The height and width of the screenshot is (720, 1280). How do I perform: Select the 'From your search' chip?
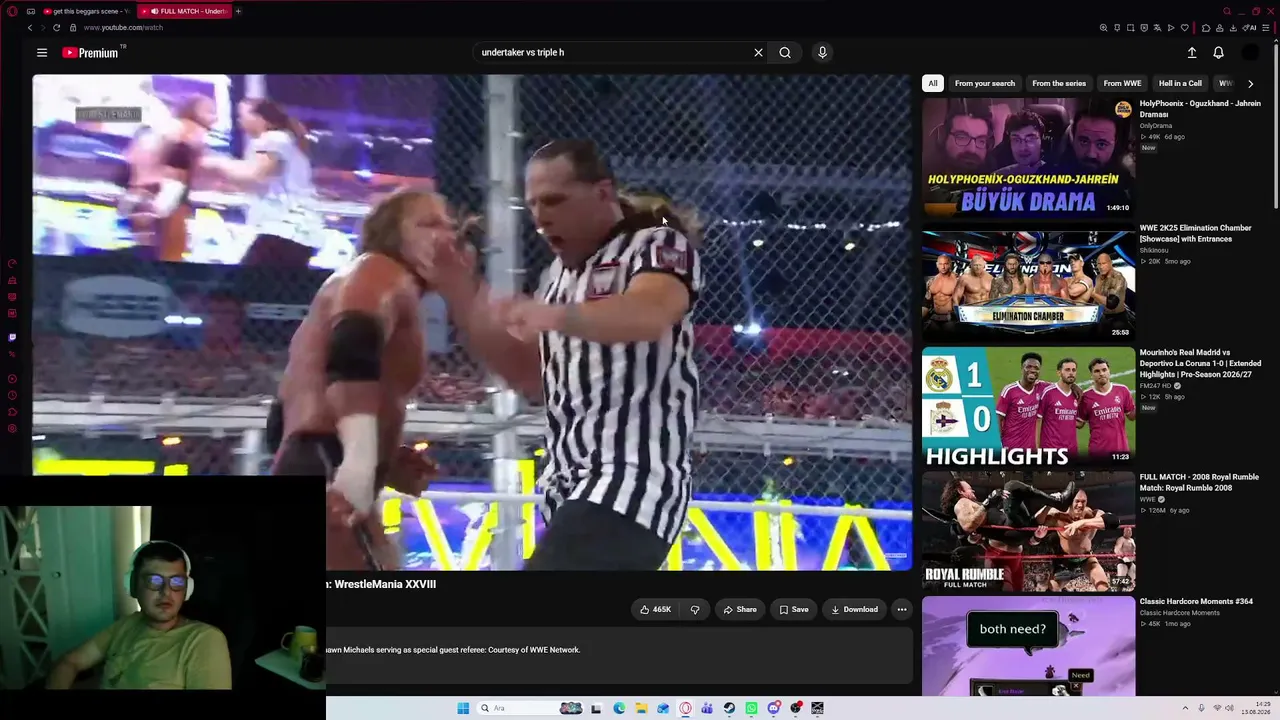[x=984, y=83]
